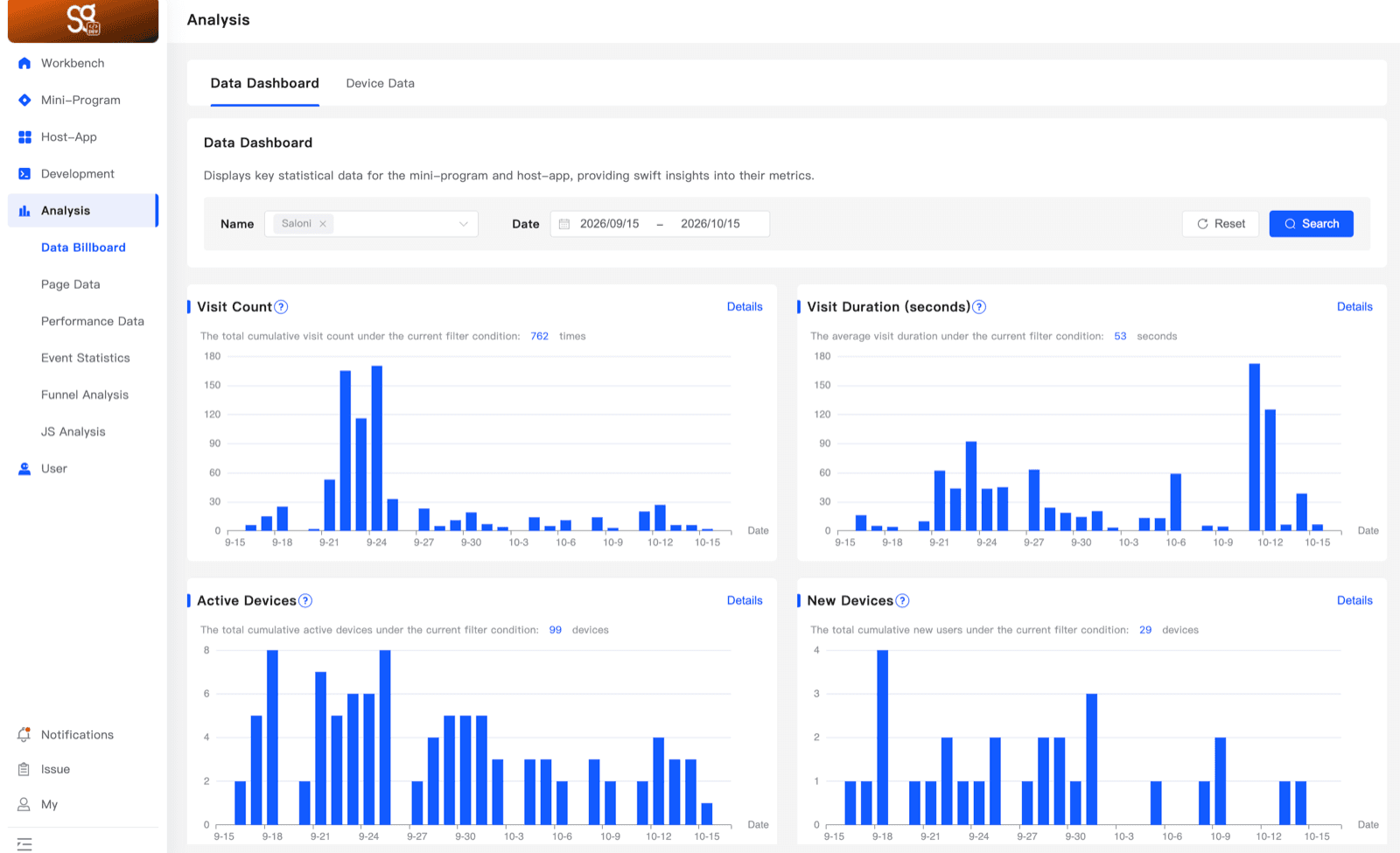
Task: Click the tallest bar in Visit Duration chart
Action: tap(1255, 447)
